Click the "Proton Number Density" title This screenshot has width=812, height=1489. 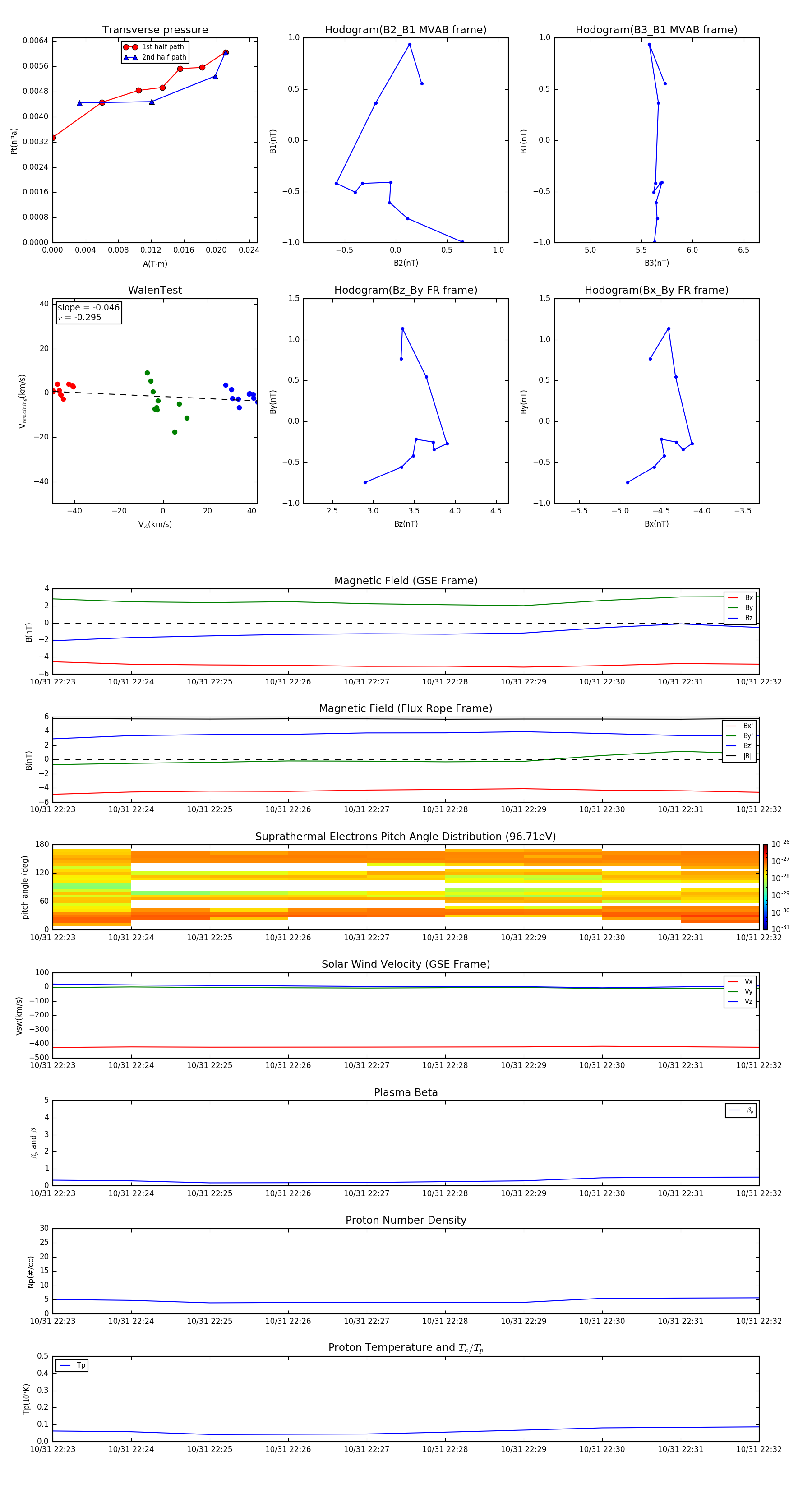406,1220
